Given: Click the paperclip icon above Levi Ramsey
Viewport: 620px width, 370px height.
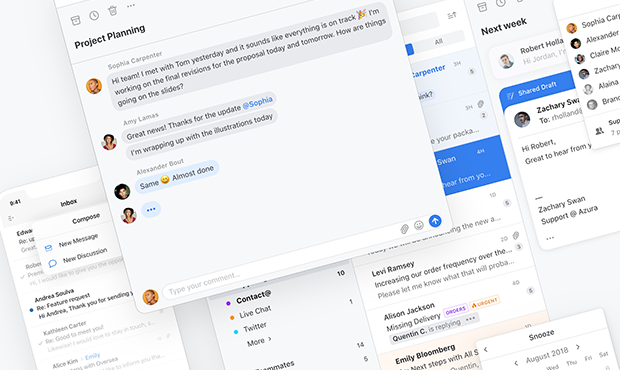Looking at the screenshot, I should tap(516, 236).
